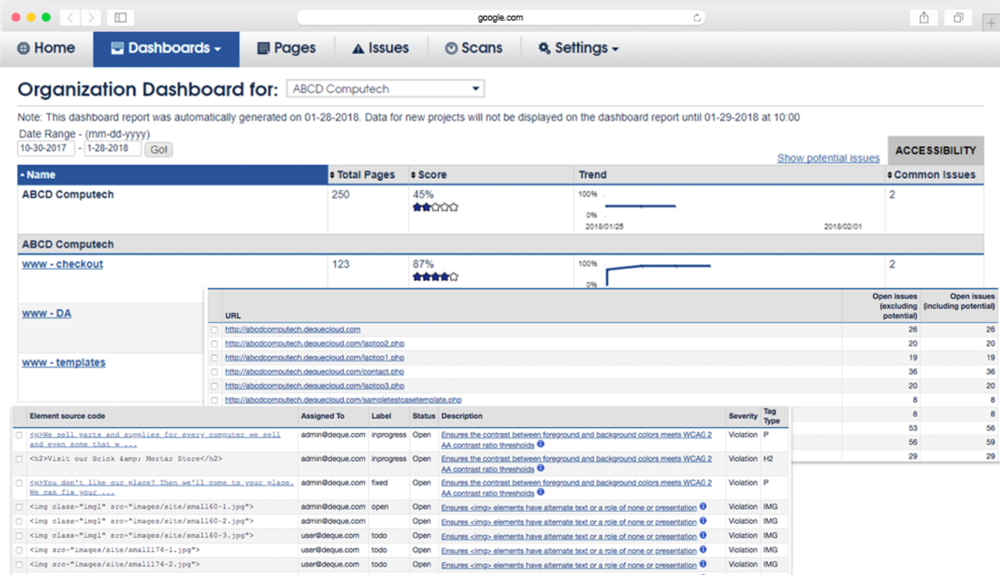1000x575 pixels.
Task: Go back with Safari's back arrow
Action: [x=70, y=18]
